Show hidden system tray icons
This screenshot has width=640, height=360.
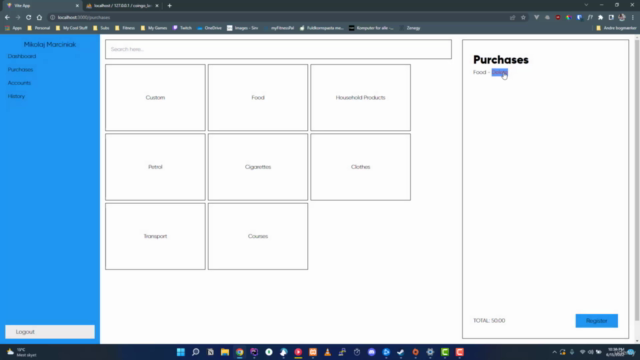[x=554, y=352]
